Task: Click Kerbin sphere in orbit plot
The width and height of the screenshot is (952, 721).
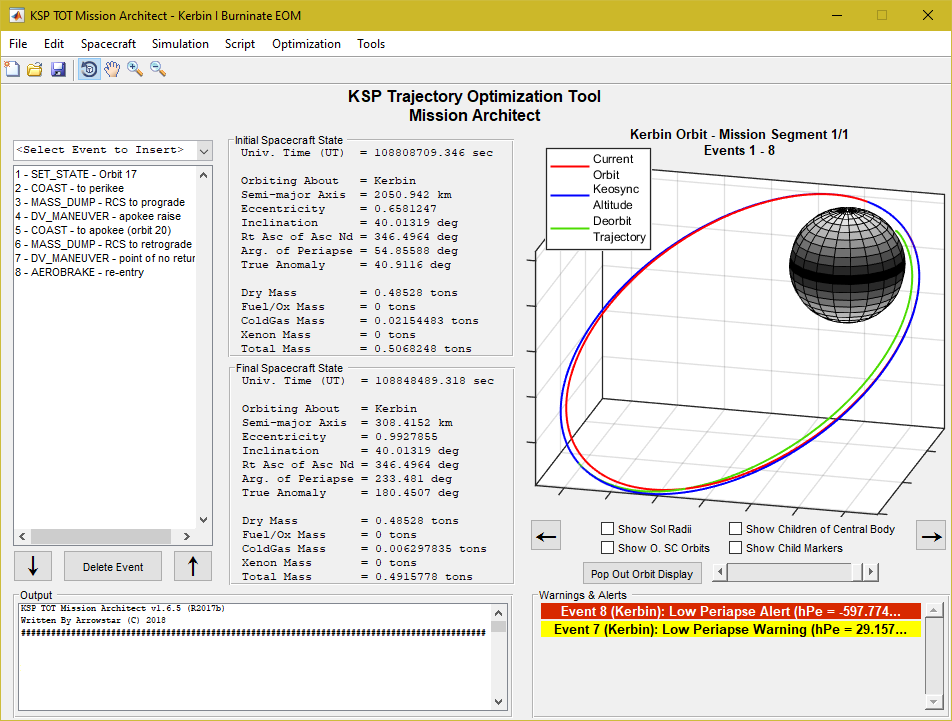Action: click(847, 265)
